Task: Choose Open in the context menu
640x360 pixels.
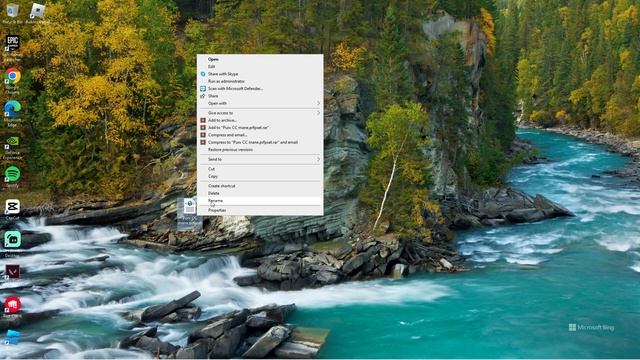Action: (260, 59)
